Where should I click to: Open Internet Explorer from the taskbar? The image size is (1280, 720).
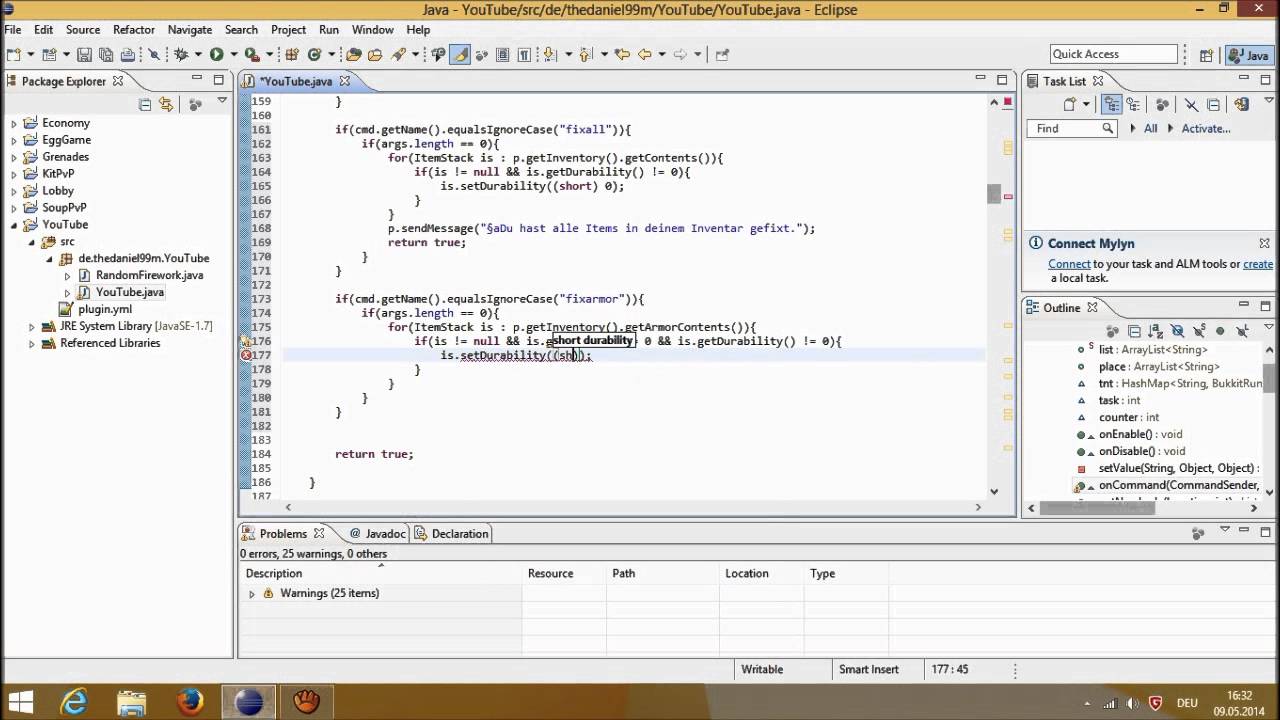tap(74, 701)
